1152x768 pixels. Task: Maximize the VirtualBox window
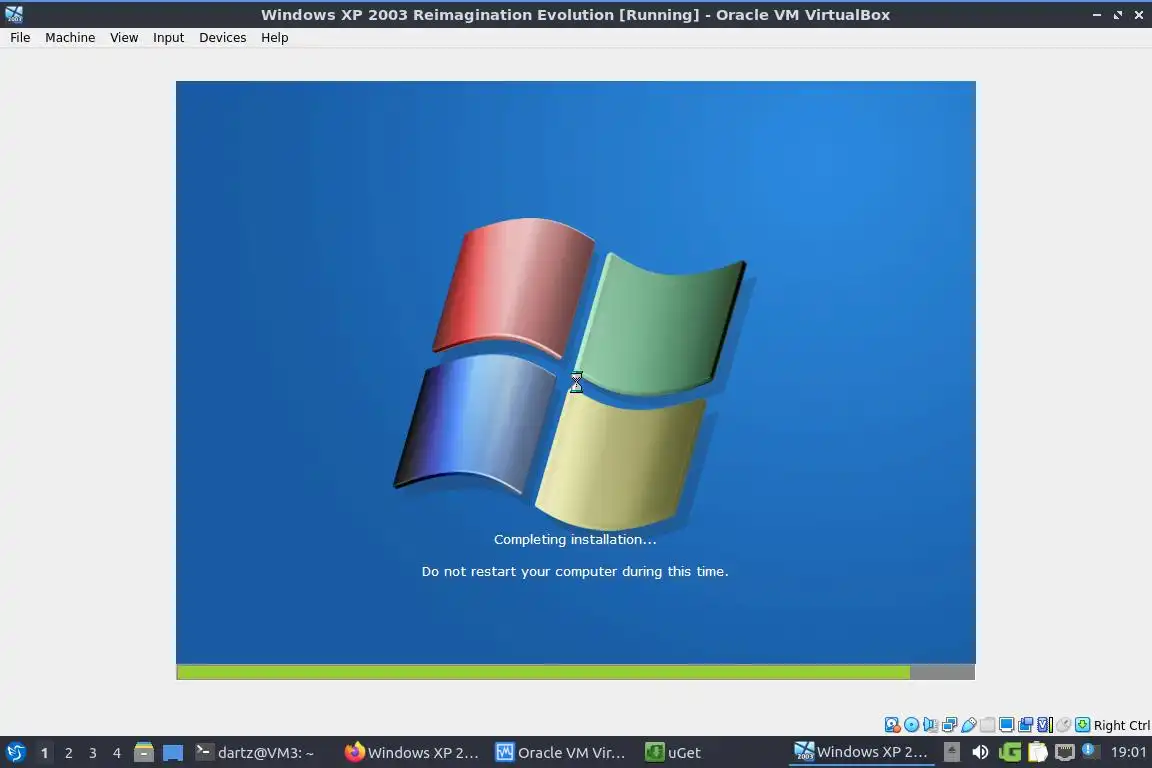click(x=1117, y=15)
